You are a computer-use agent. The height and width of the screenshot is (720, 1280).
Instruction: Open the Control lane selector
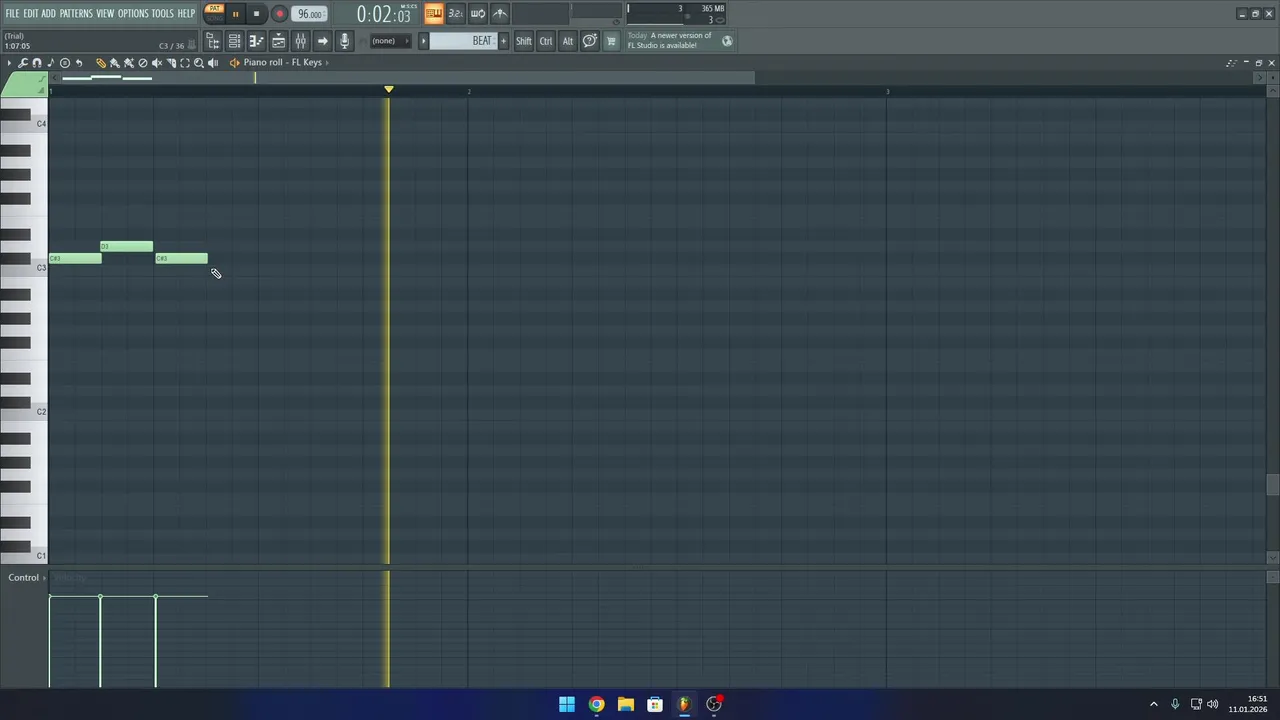pos(27,578)
